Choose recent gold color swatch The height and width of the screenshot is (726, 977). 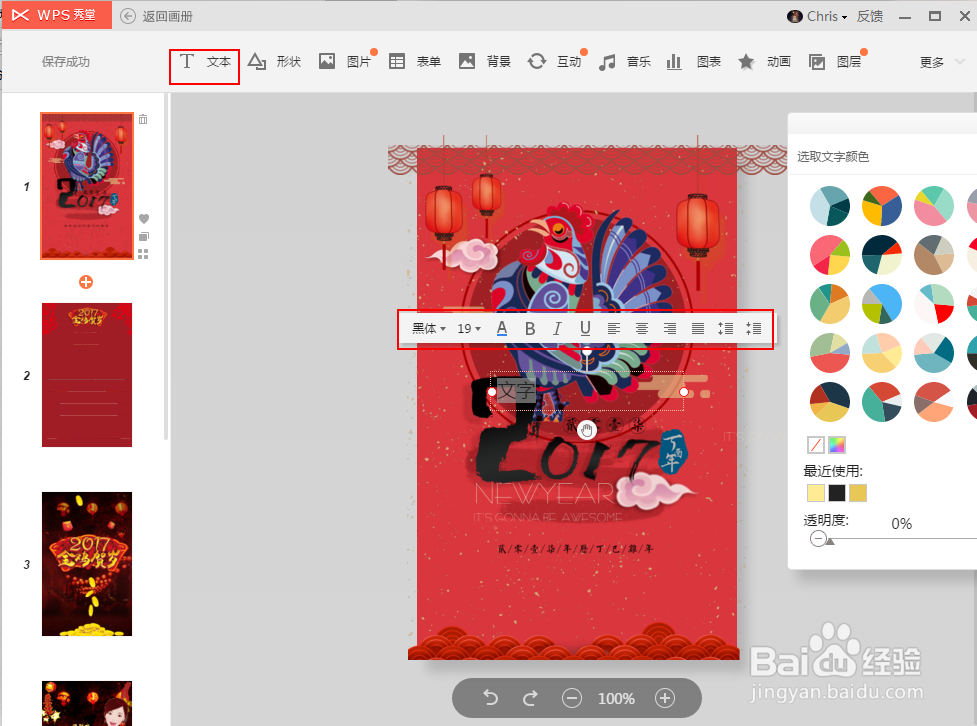(x=858, y=493)
